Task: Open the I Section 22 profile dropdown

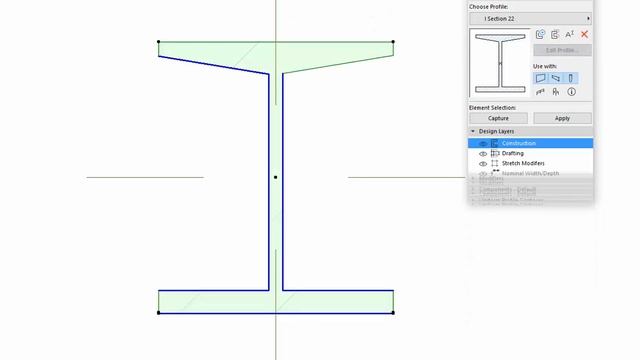Action: [530, 19]
